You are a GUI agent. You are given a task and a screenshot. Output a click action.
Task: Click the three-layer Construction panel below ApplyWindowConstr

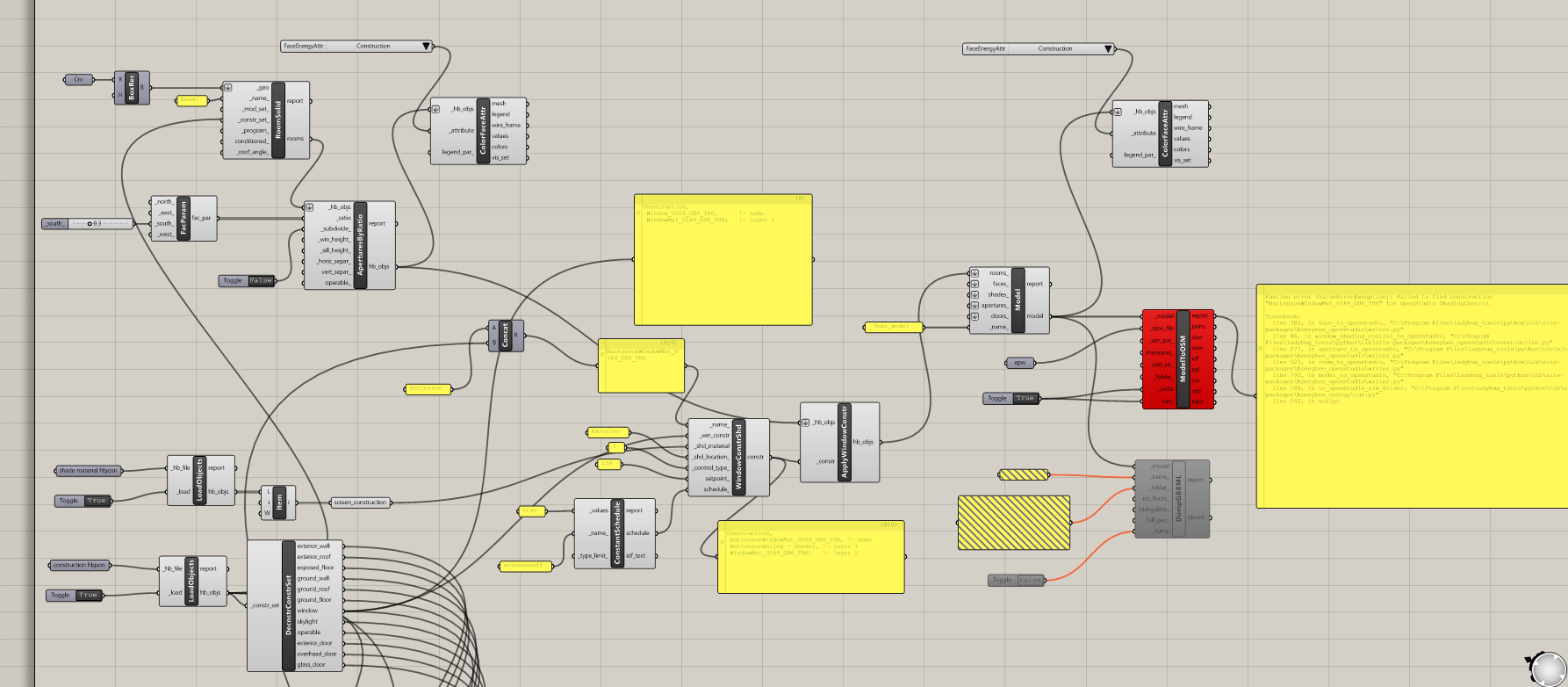pos(811,557)
